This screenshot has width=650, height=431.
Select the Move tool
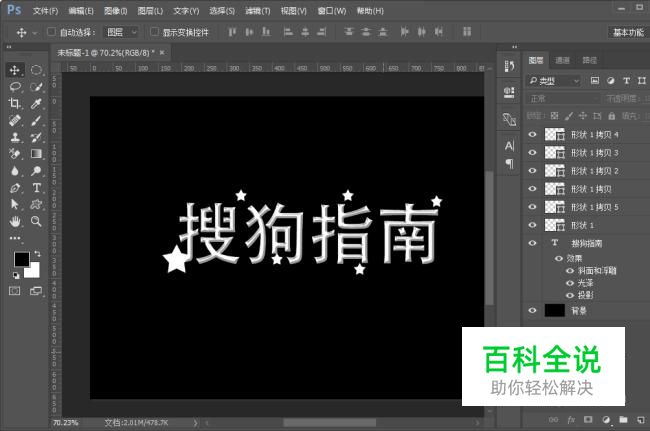tap(15, 70)
